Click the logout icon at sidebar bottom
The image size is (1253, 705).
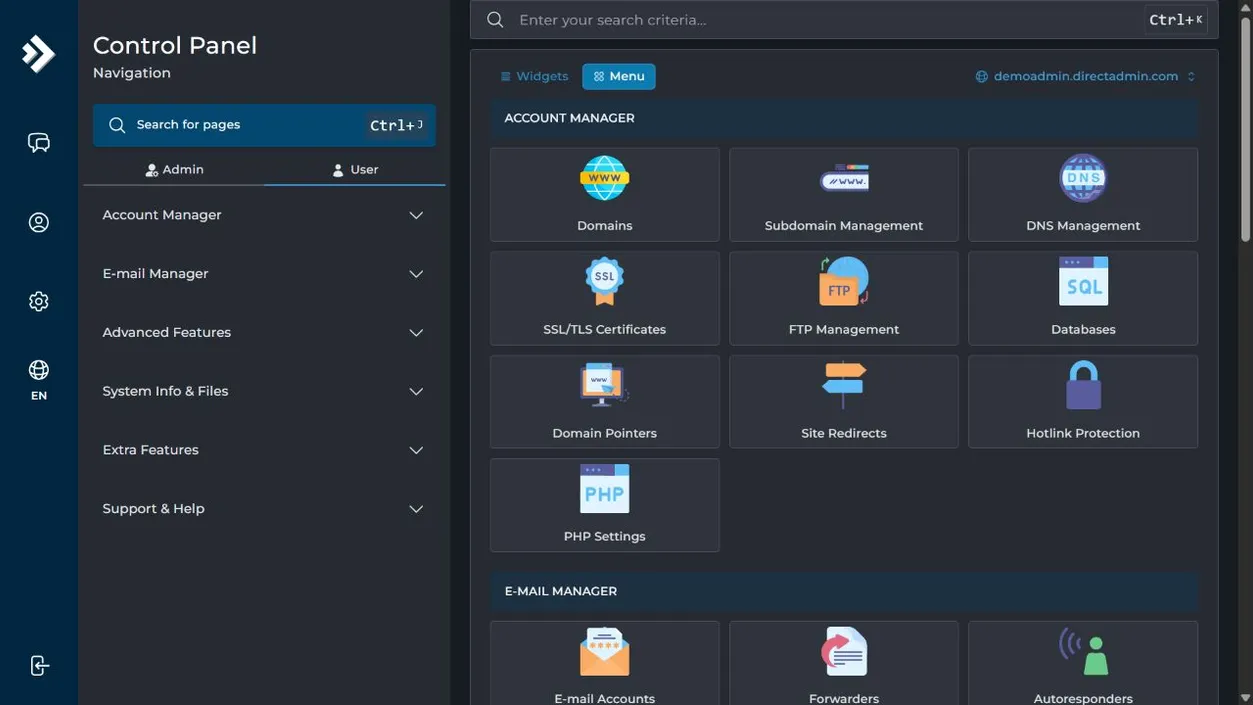38,666
